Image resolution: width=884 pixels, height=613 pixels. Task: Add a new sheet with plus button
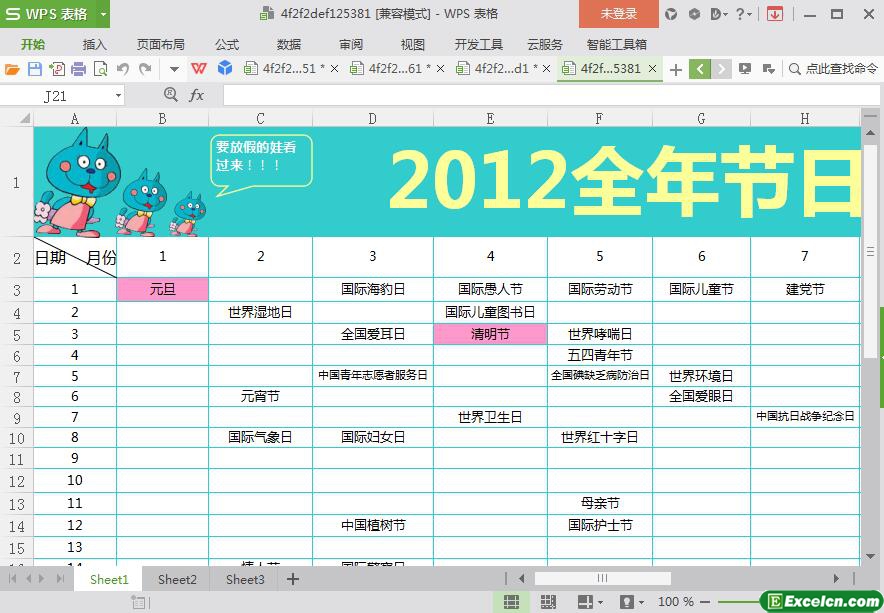tap(293, 579)
